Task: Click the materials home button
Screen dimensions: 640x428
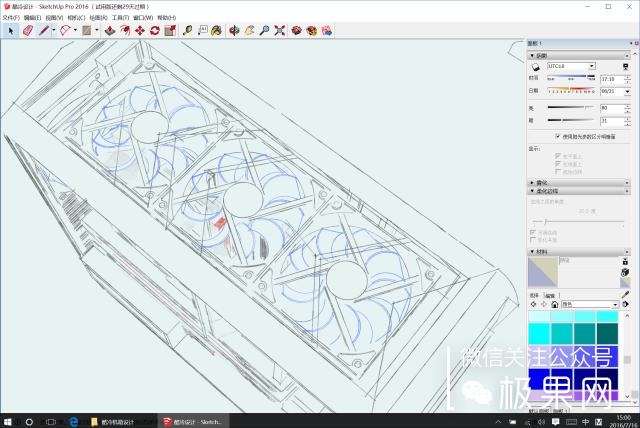Action: coord(556,304)
